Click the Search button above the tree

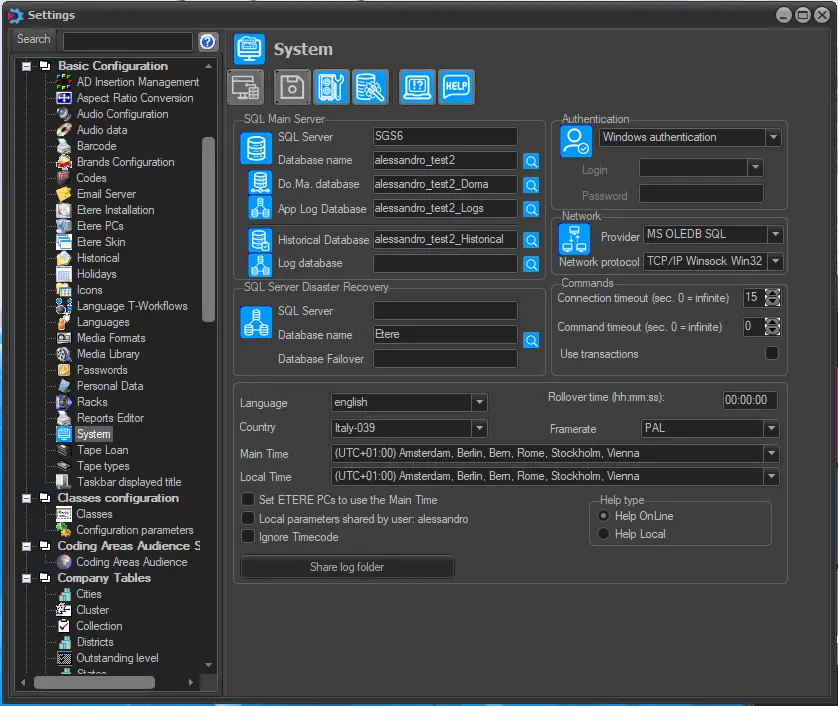34,40
